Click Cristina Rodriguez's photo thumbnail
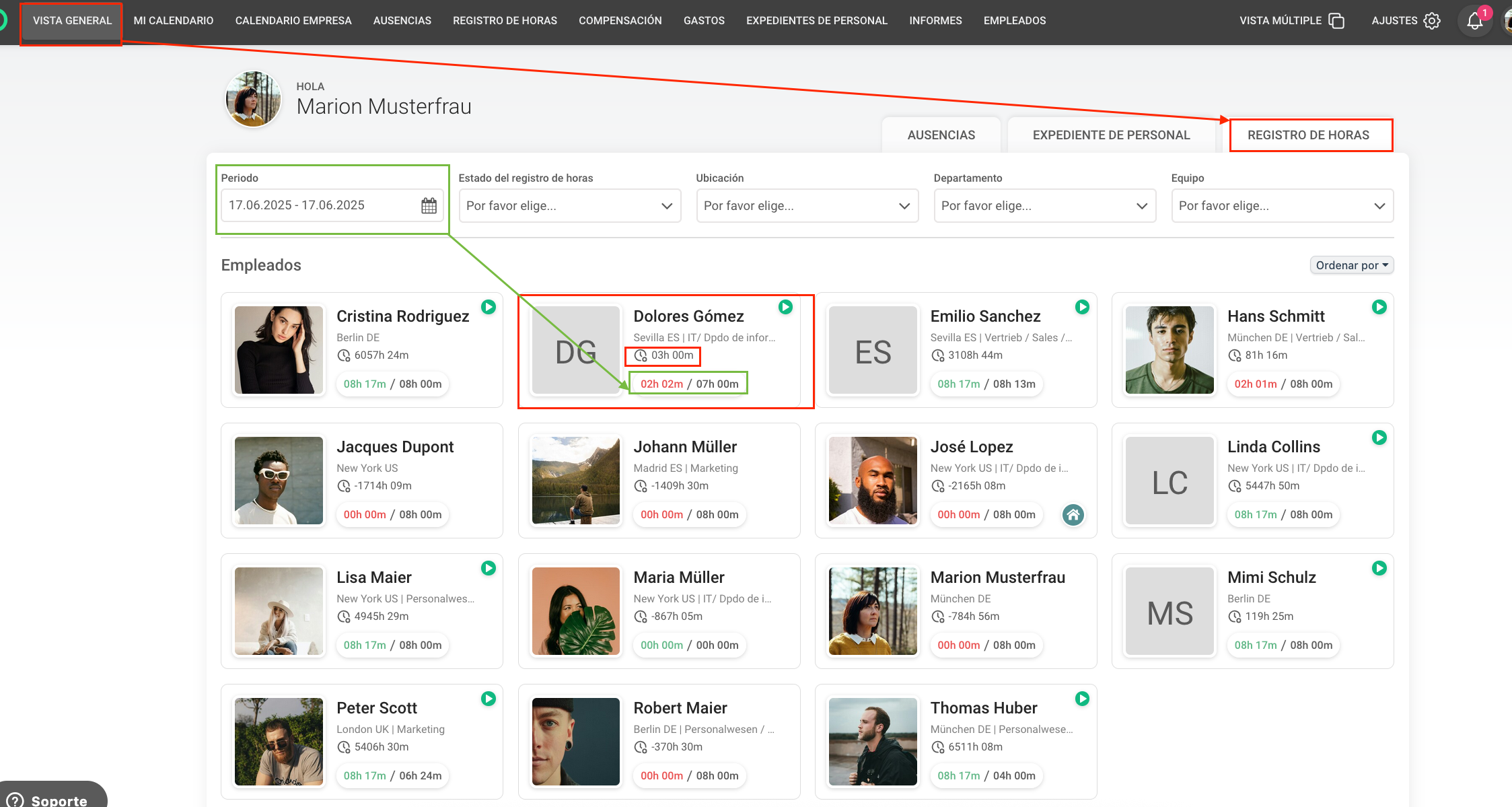The width and height of the screenshot is (1512, 807). tap(279, 350)
